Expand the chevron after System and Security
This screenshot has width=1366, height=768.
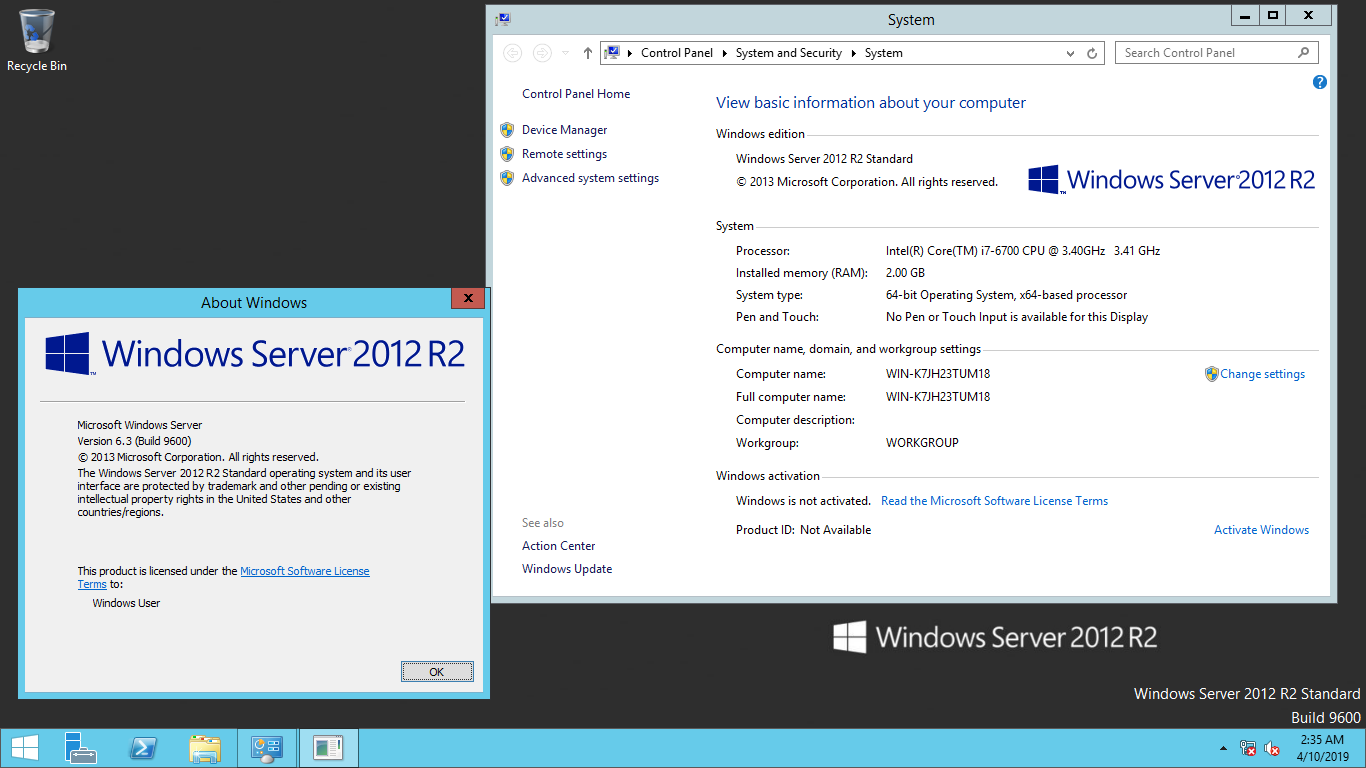pos(854,53)
